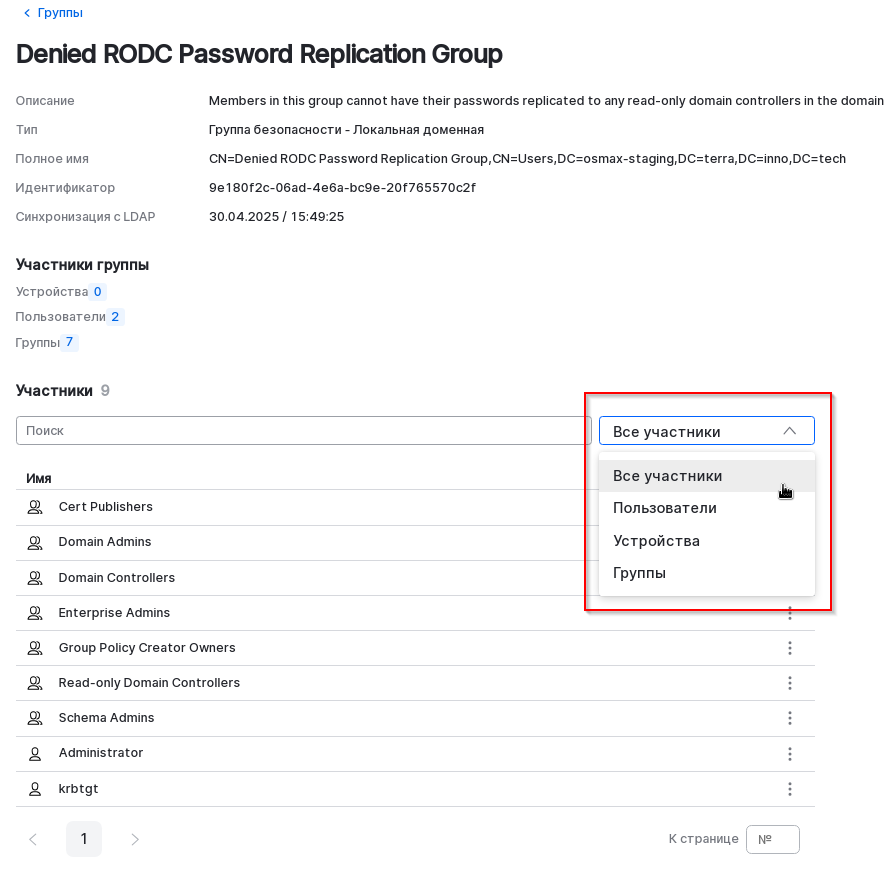
Task: Click the user icon beside Administrator
Action: (35, 753)
